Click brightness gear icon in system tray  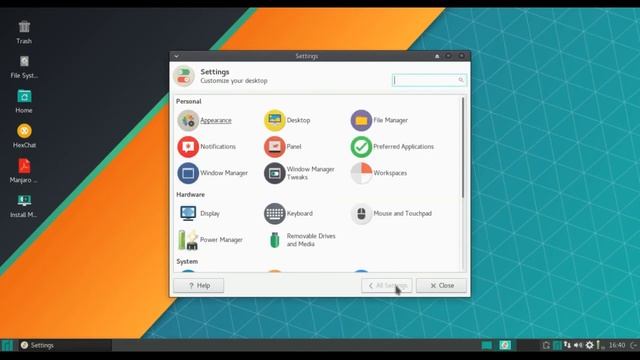589,345
